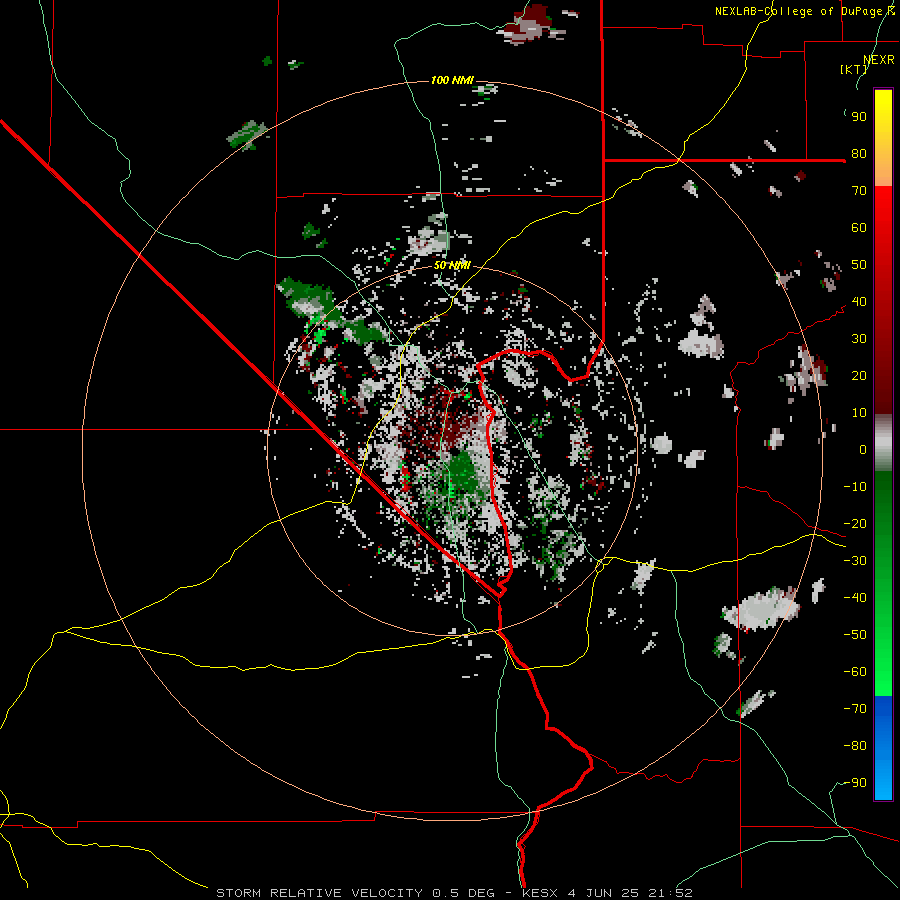Pick the gray zero-velocity segment of color bar
This screenshot has width=900, height=900.
883,442
